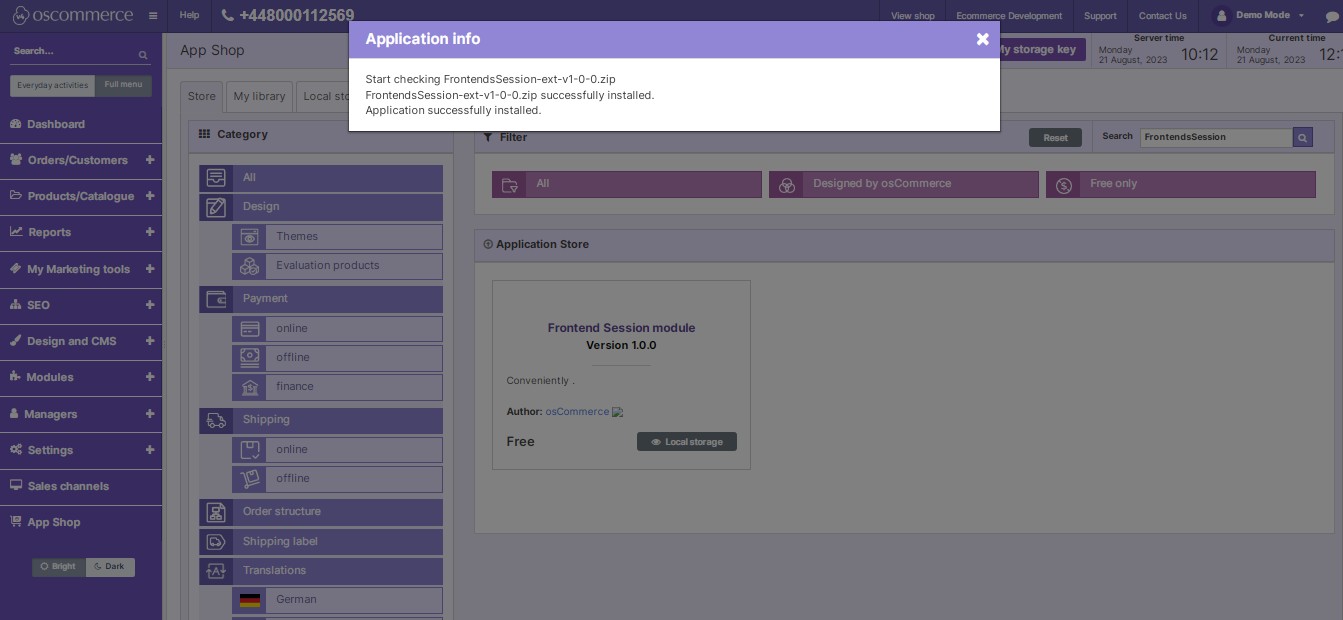Viewport: 1343px width, 620px height.
Task: Collapse the Application Store section
Action: point(488,245)
